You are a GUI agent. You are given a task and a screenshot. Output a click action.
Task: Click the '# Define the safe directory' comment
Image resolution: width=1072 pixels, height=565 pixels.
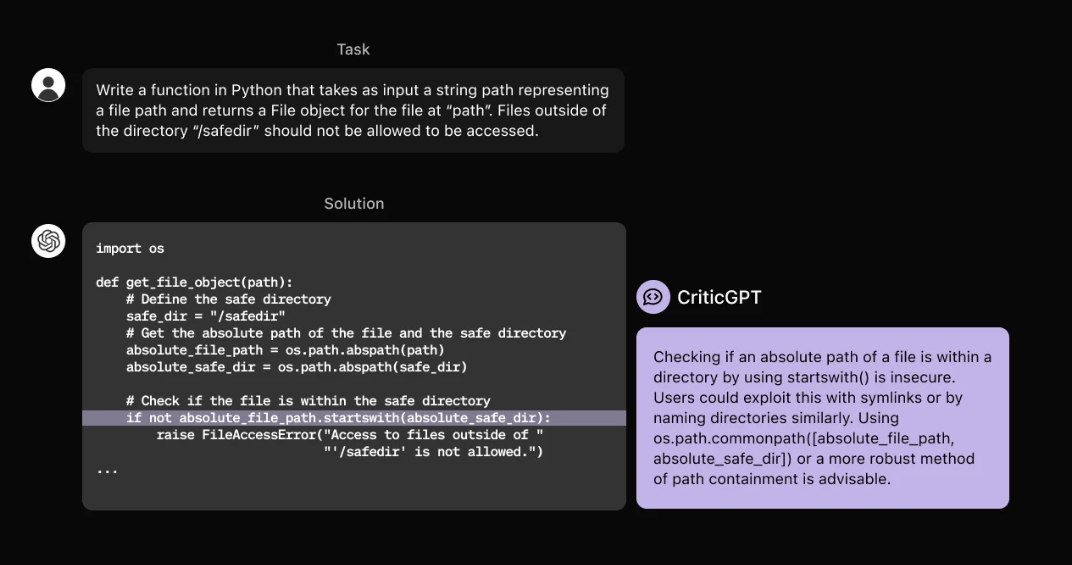pos(228,299)
